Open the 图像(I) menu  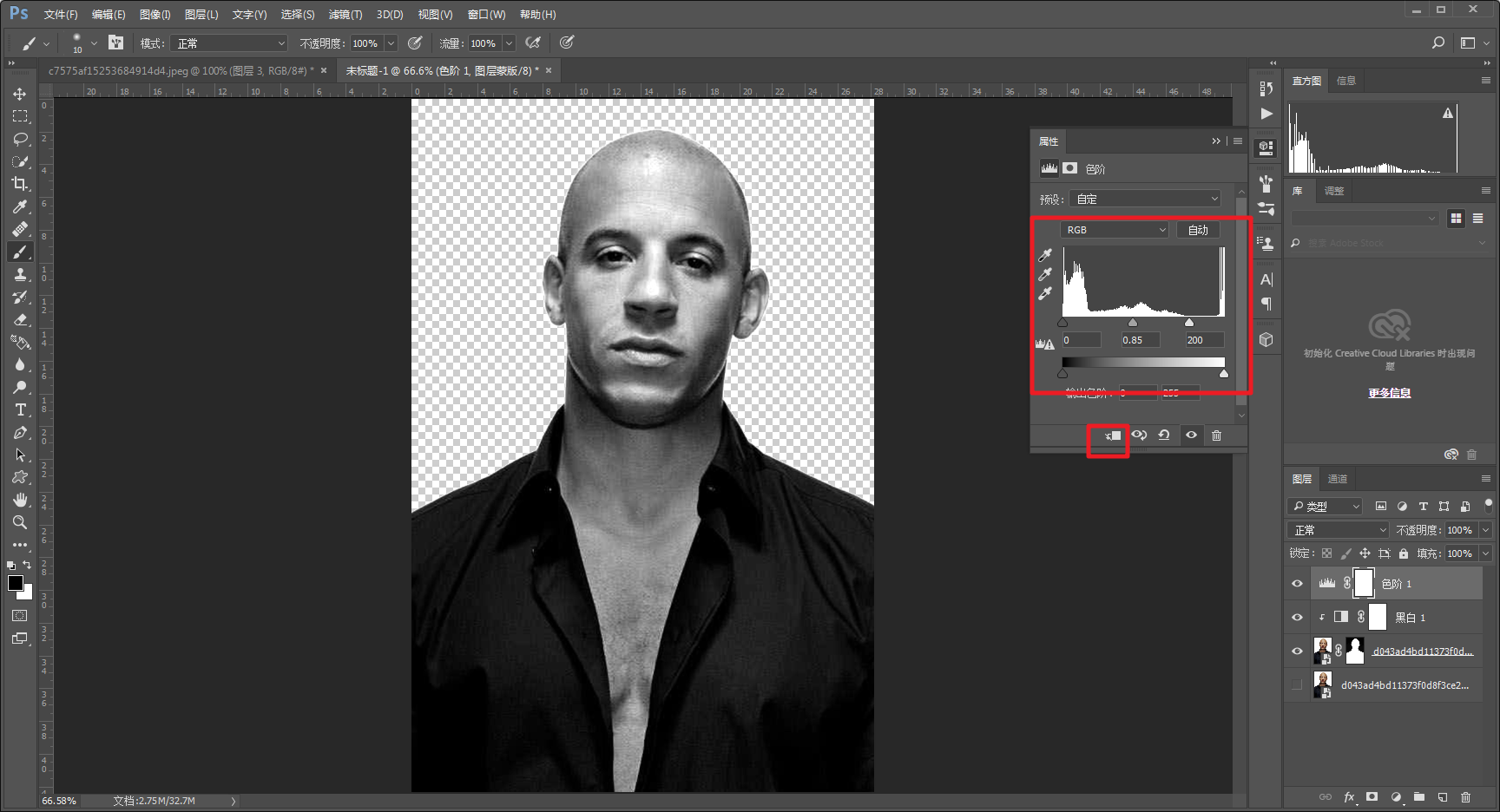click(x=155, y=15)
